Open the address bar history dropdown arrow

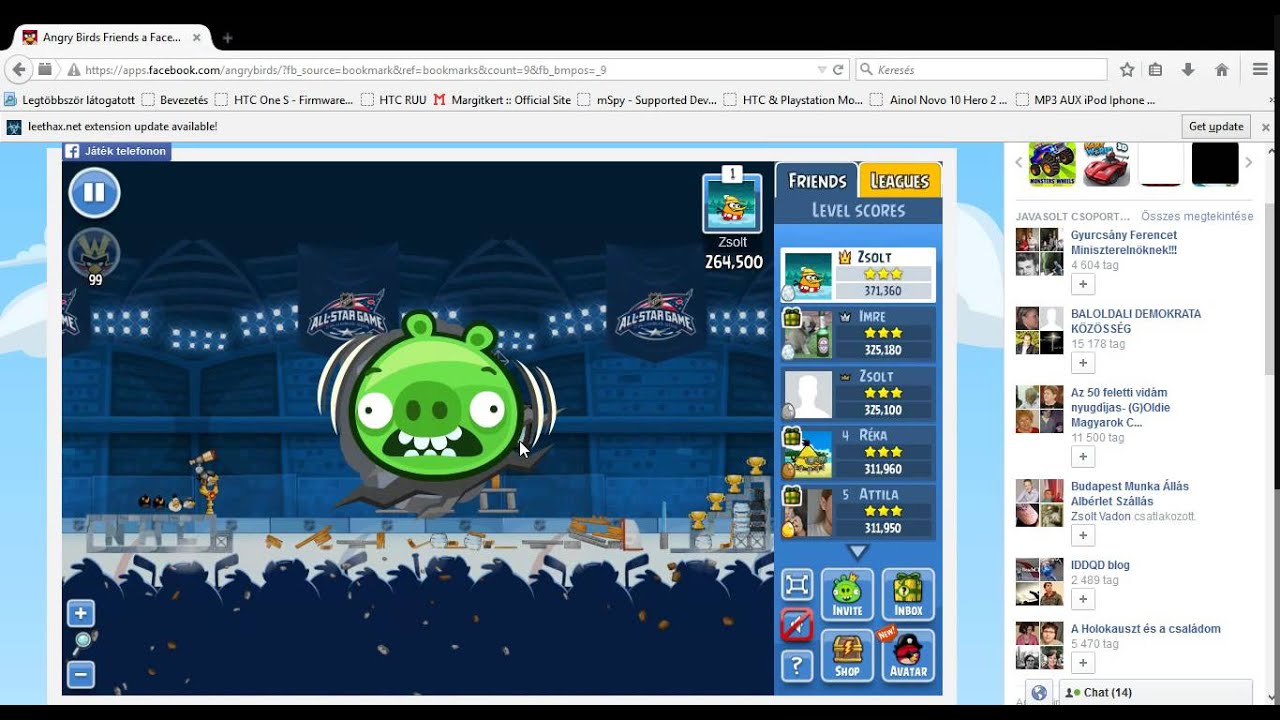pyautogui.click(x=822, y=70)
